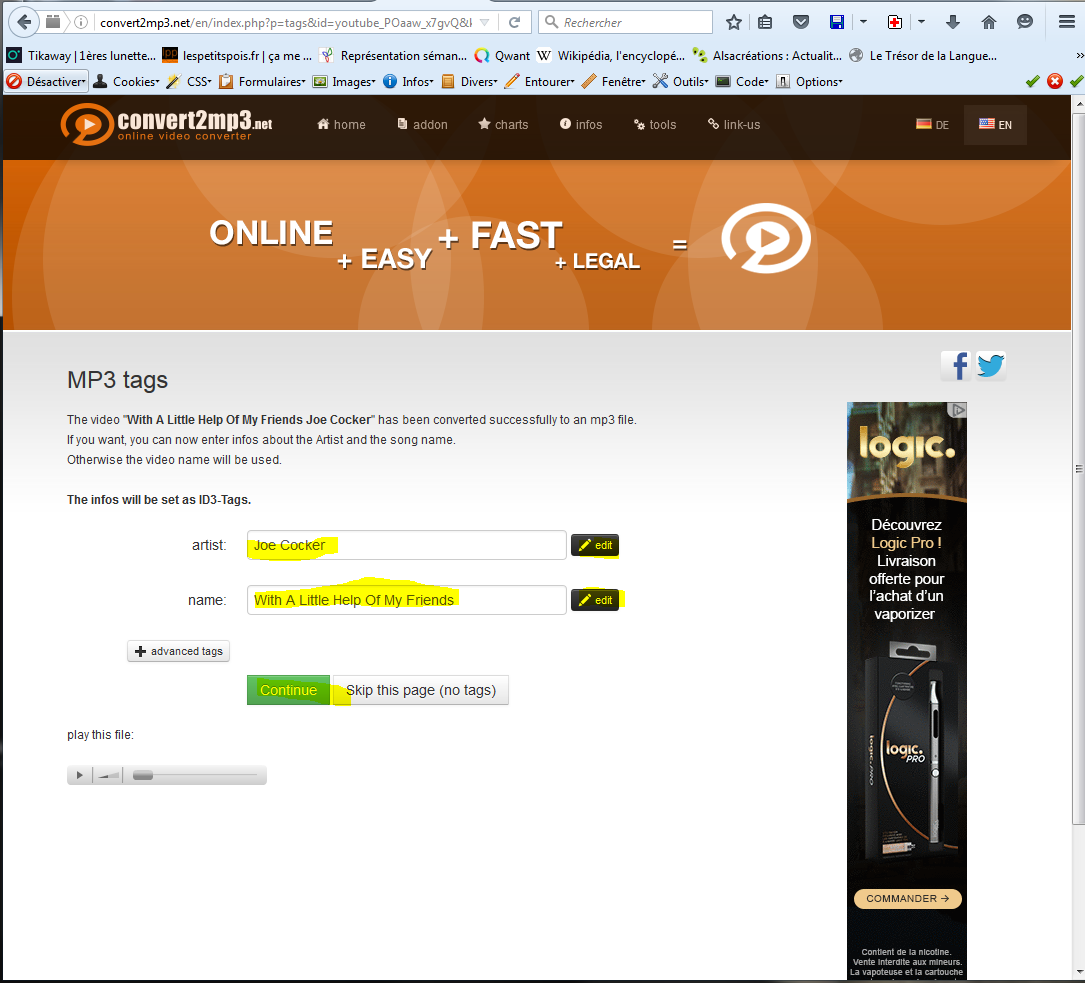The image size is (1085, 983).
Task: Open the Fenêtre dropdown menu
Action: 614,81
